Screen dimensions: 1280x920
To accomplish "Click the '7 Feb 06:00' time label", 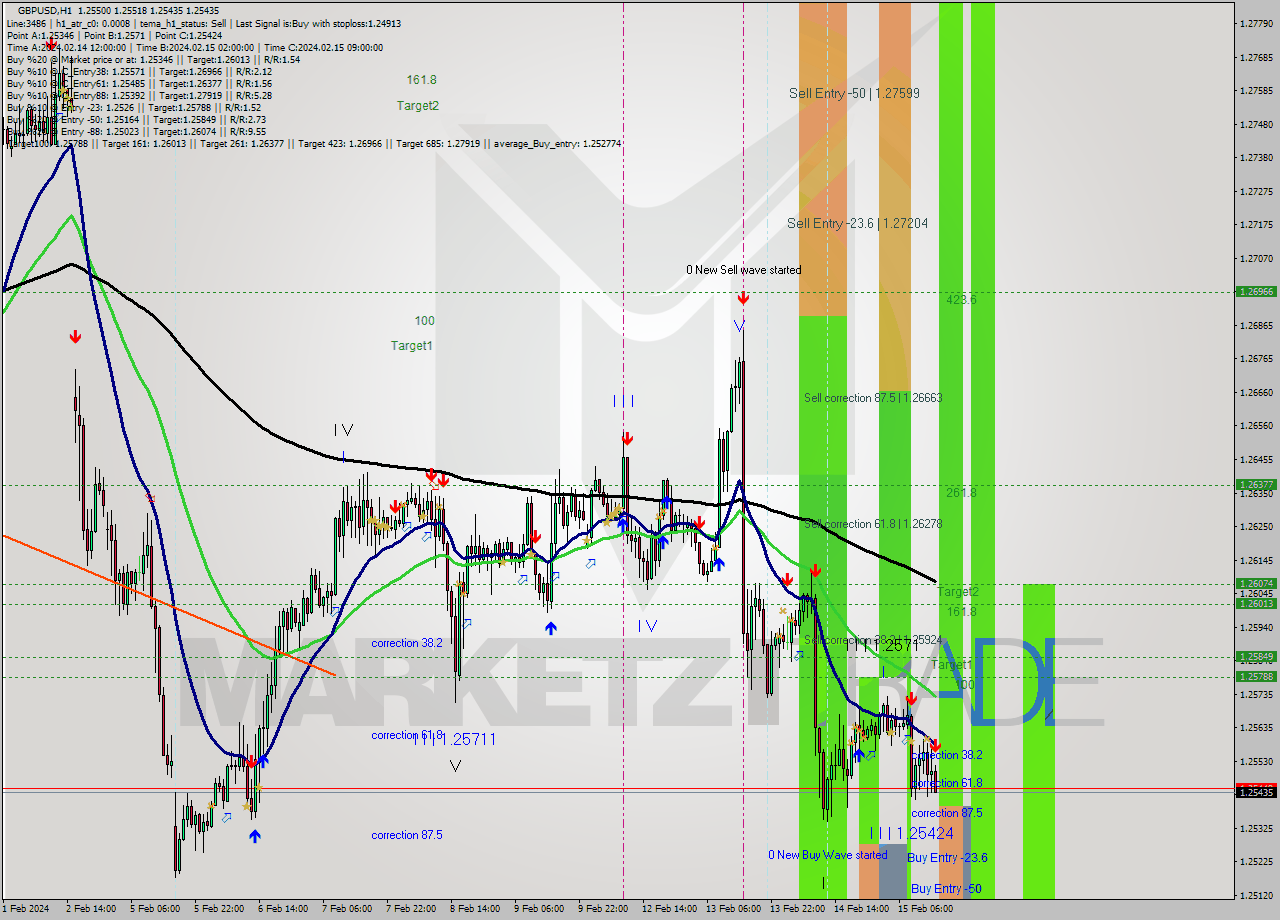I will coord(347,909).
